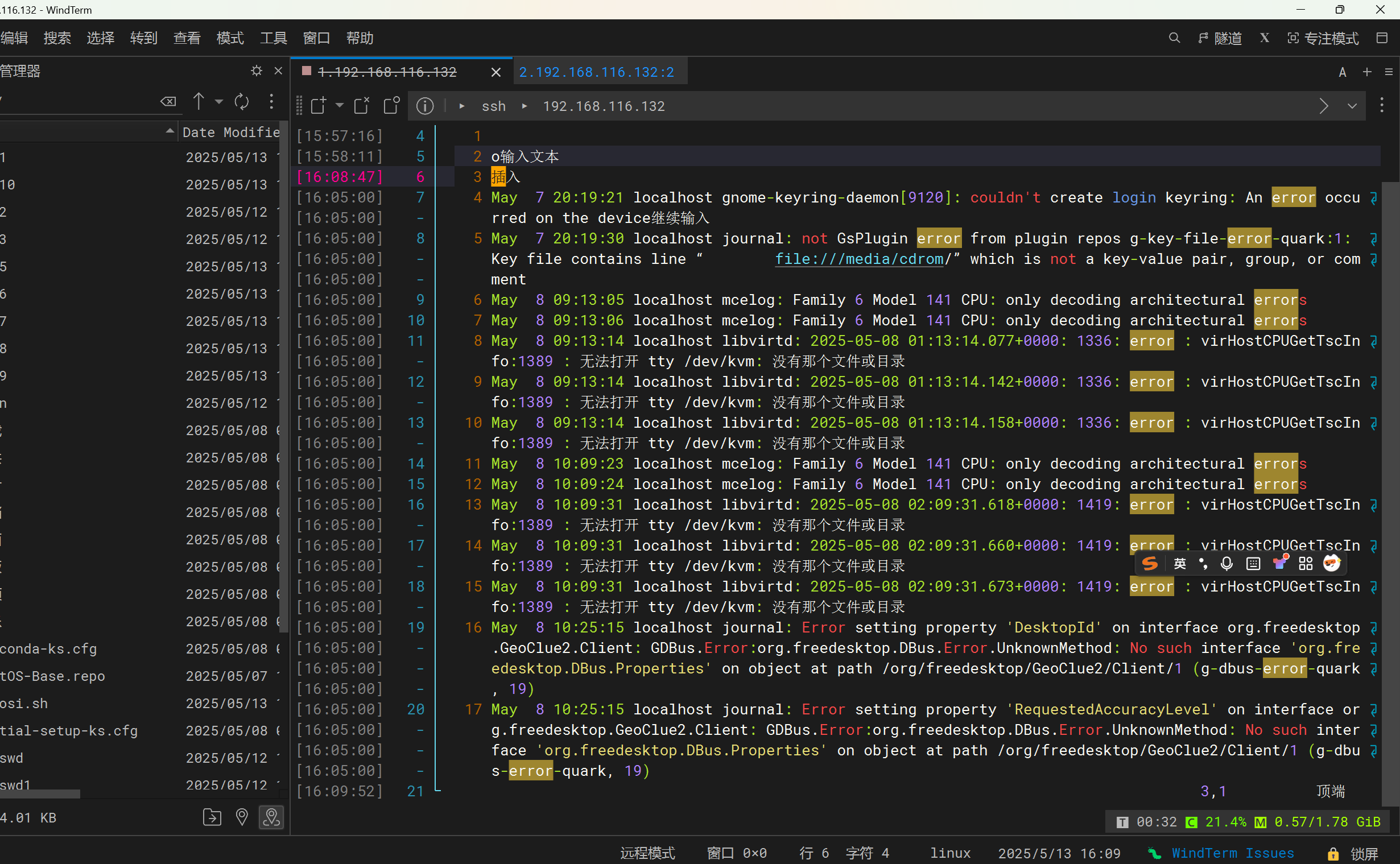This screenshot has width=1400, height=864.
Task: Click the new session icon in the toolbar
Action: point(319,106)
